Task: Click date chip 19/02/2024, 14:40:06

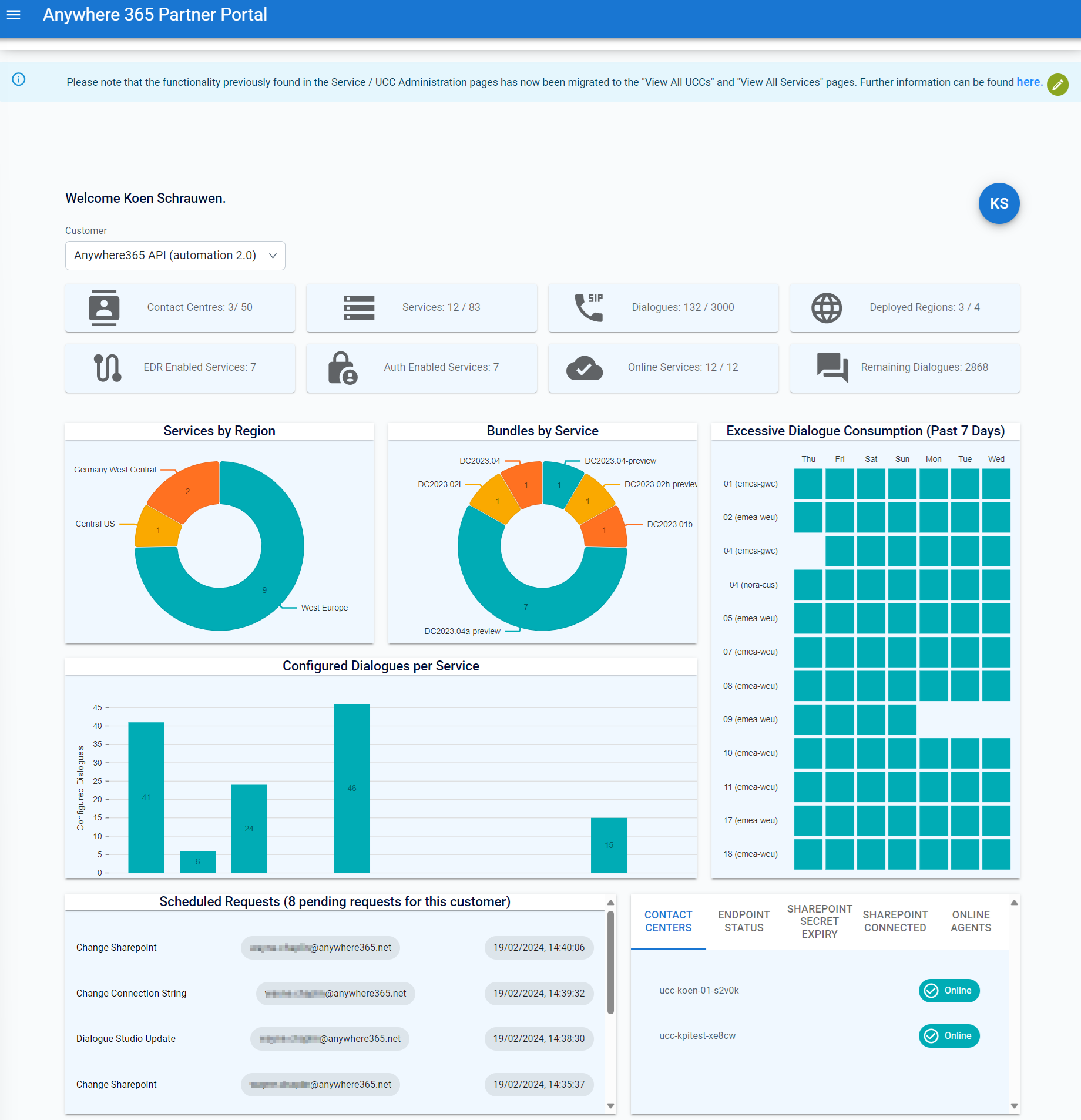Action: pyautogui.click(x=539, y=948)
